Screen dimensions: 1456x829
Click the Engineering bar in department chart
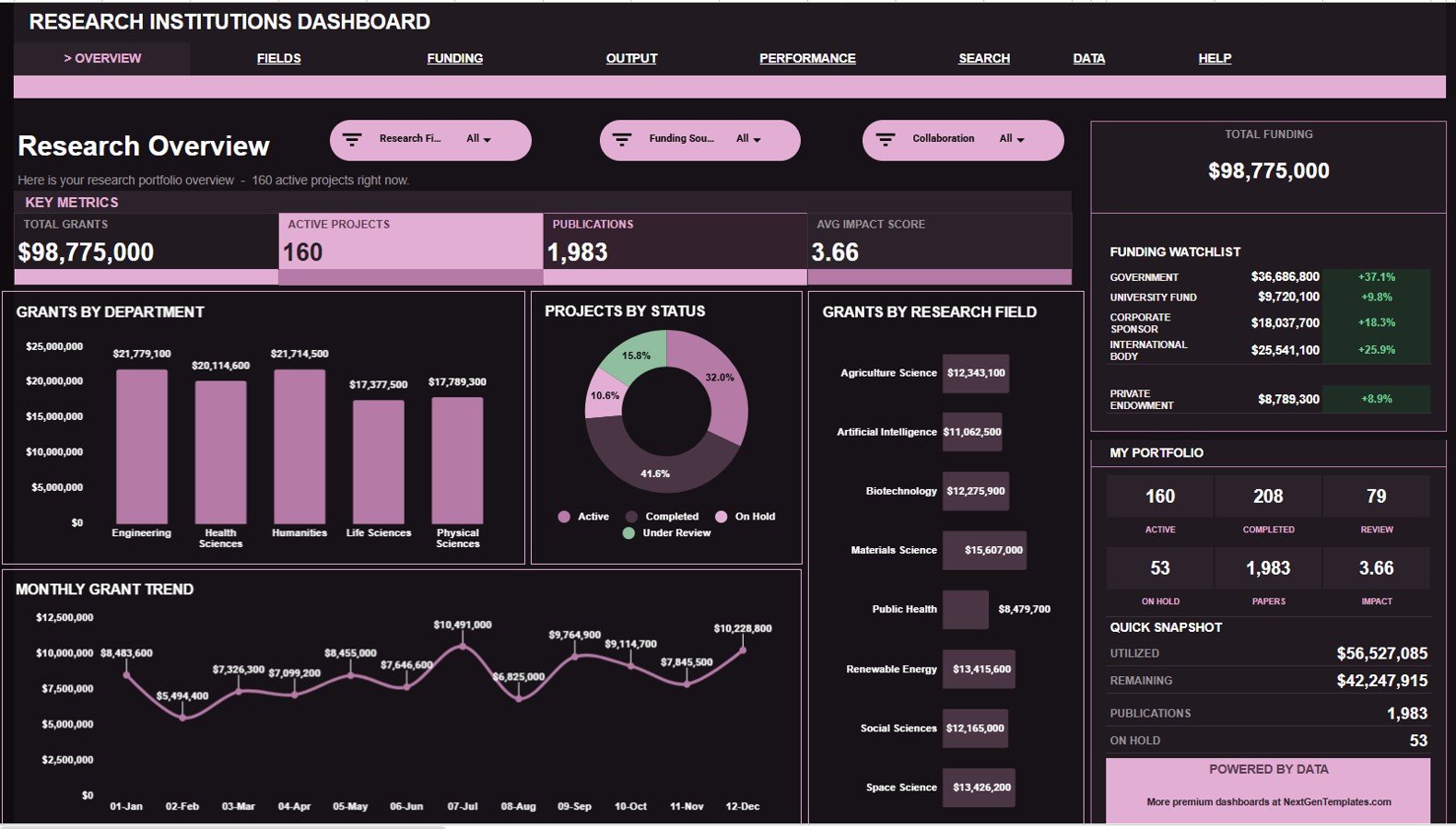click(142, 447)
